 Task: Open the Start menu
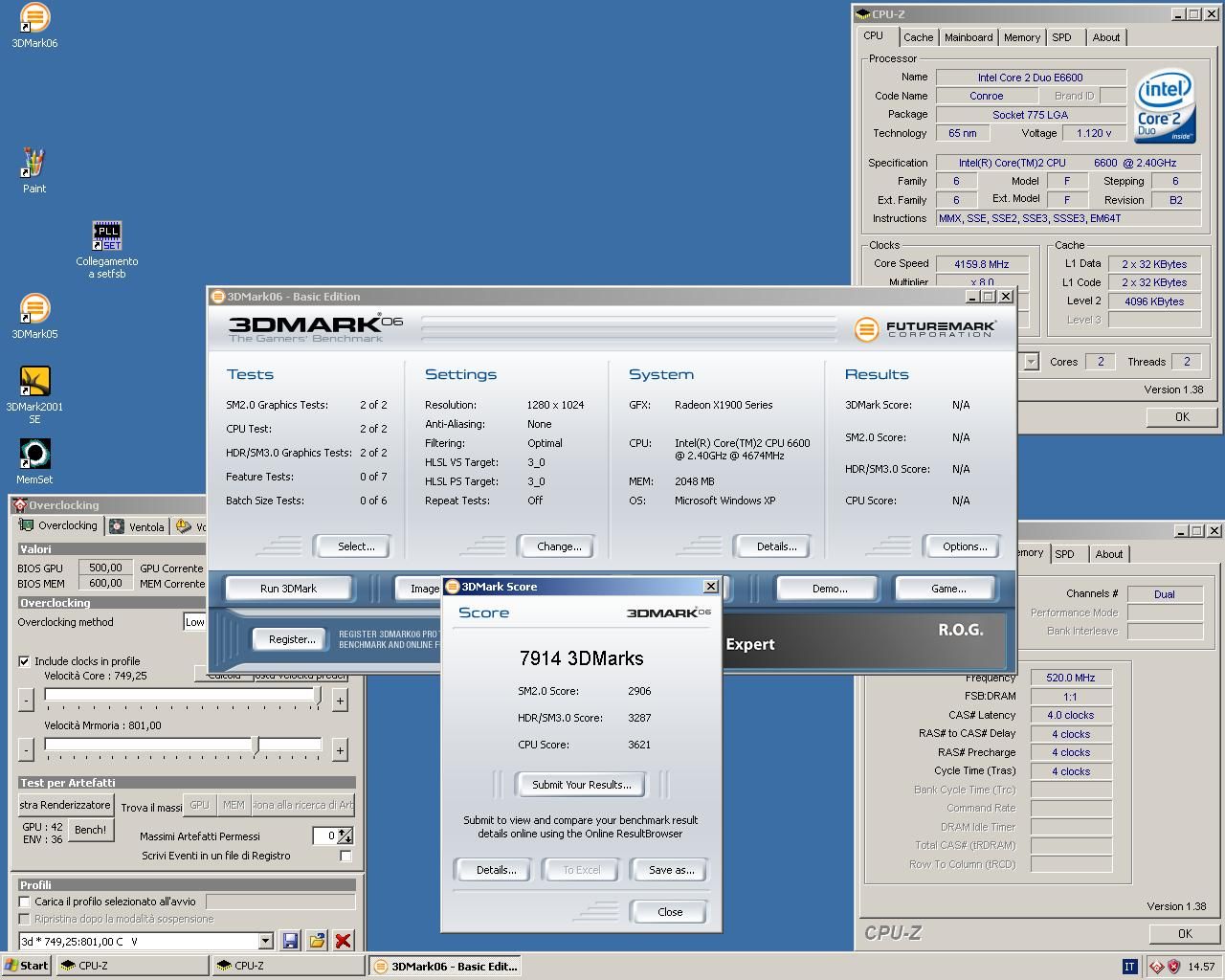point(26,966)
